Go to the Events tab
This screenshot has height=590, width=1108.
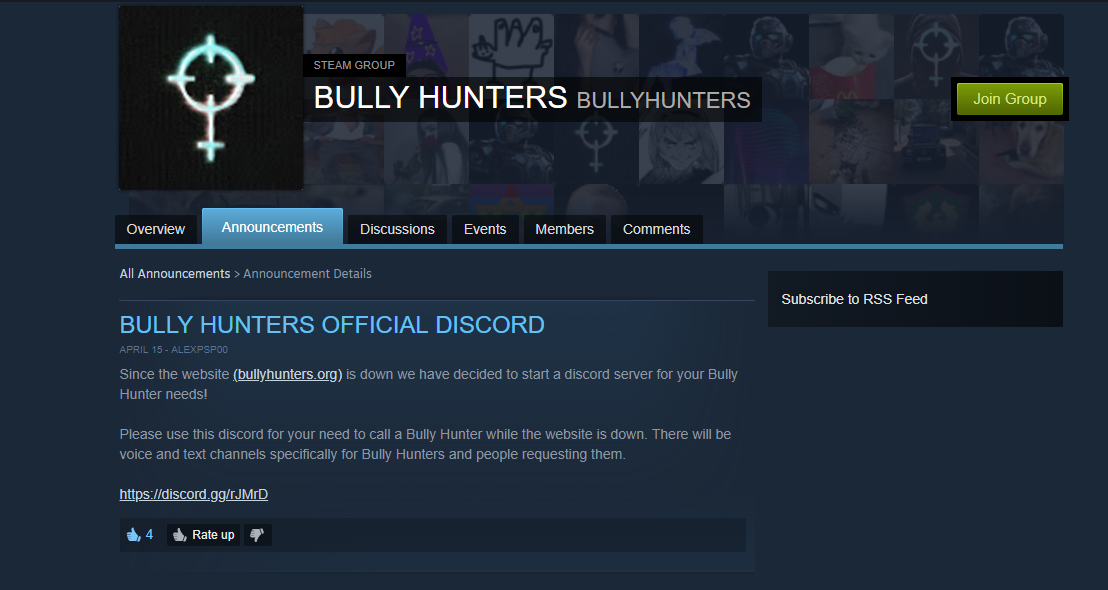tap(485, 230)
